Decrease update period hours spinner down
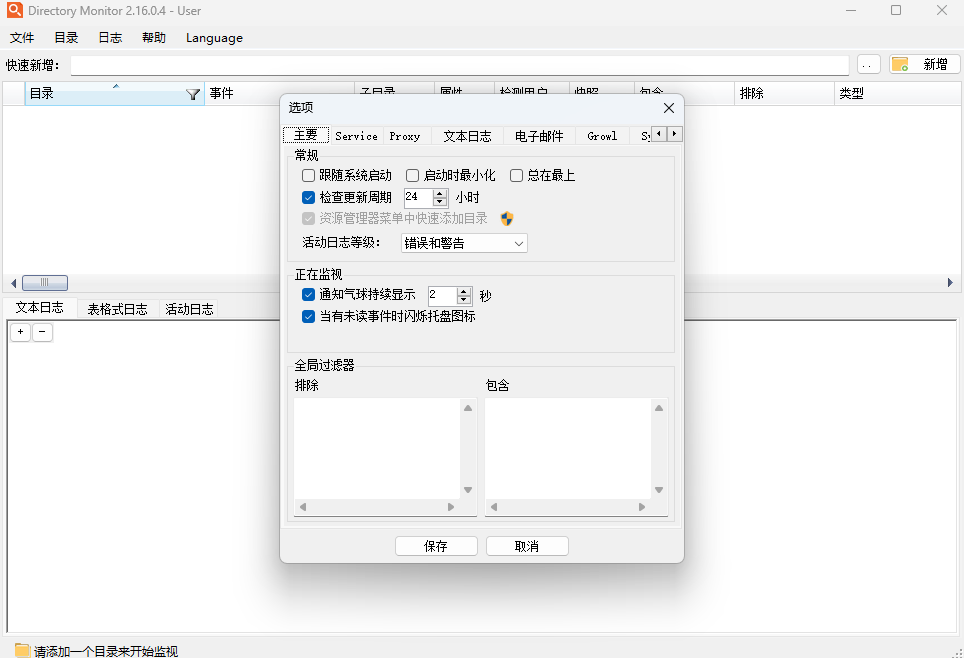Screen dimensions: 964x658 (x=440, y=202)
